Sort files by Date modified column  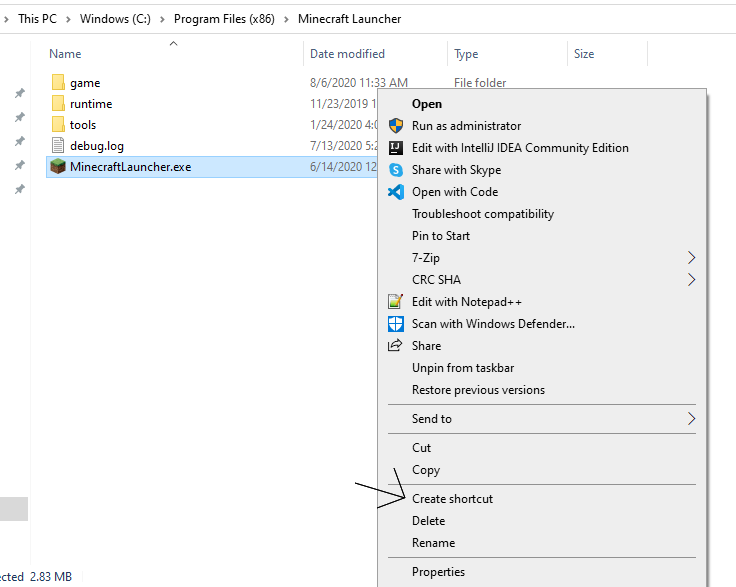point(347,54)
